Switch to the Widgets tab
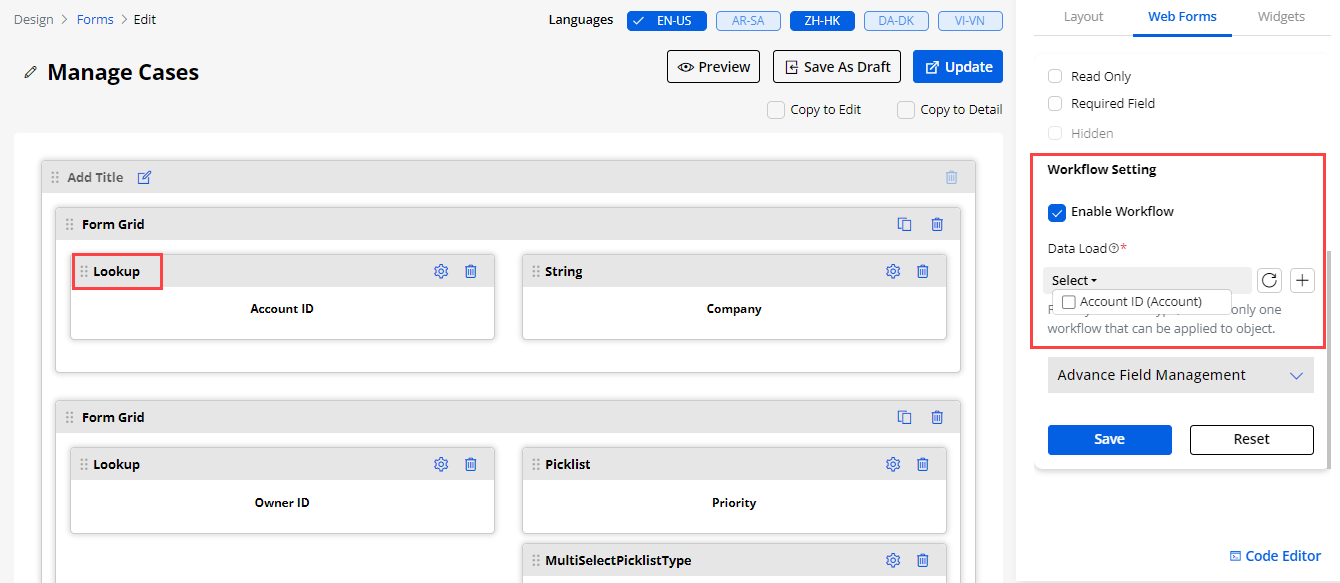1340x583 pixels. [1280, 17]
